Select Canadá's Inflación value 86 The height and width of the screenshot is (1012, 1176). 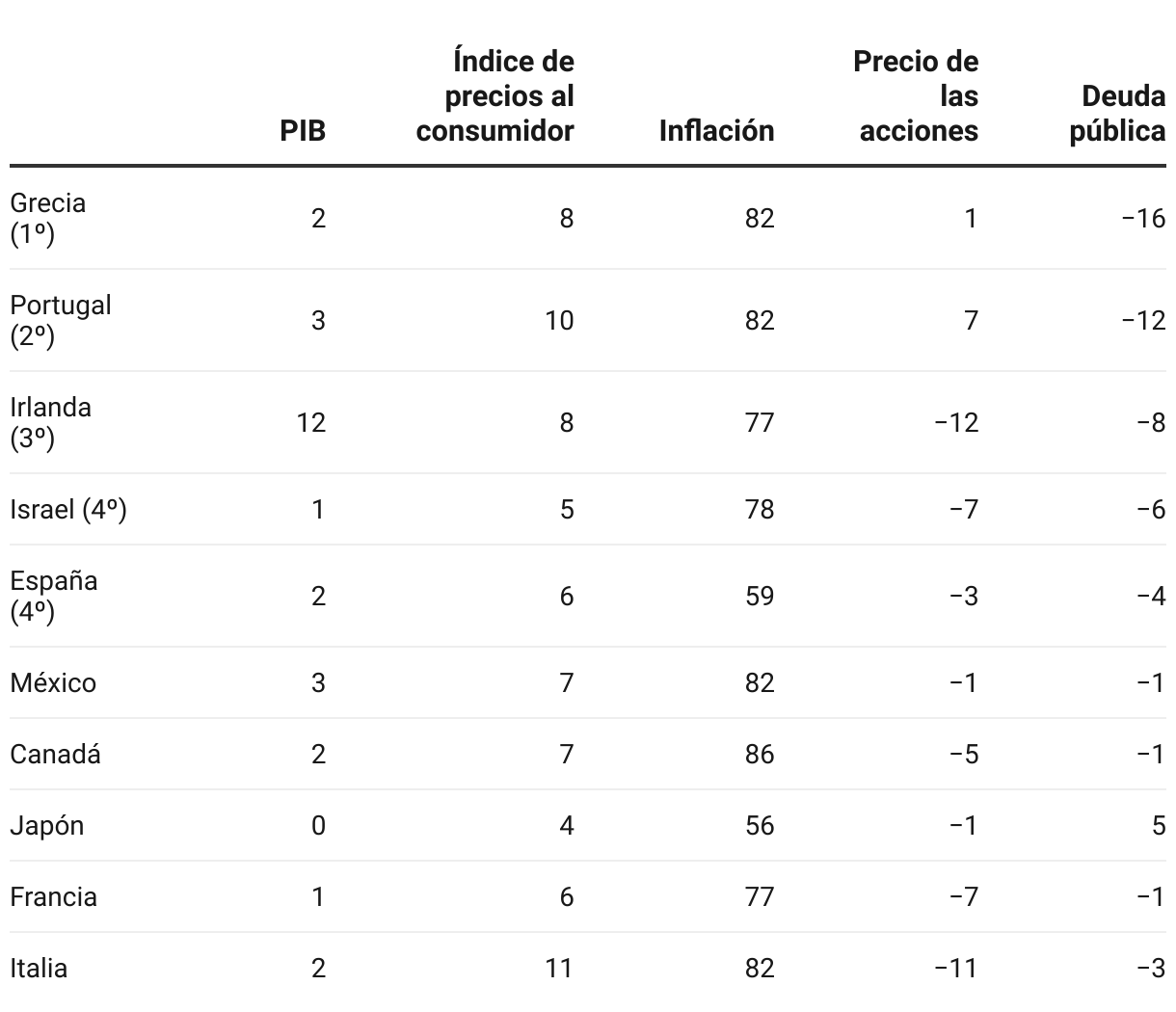(x=760, y=754)
